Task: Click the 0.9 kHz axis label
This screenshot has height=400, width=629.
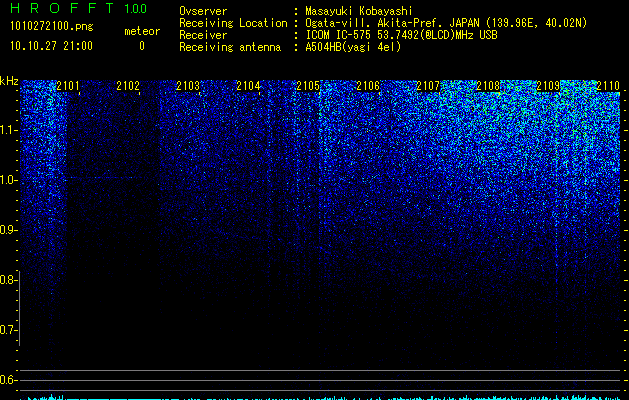Action: [8, 230]
